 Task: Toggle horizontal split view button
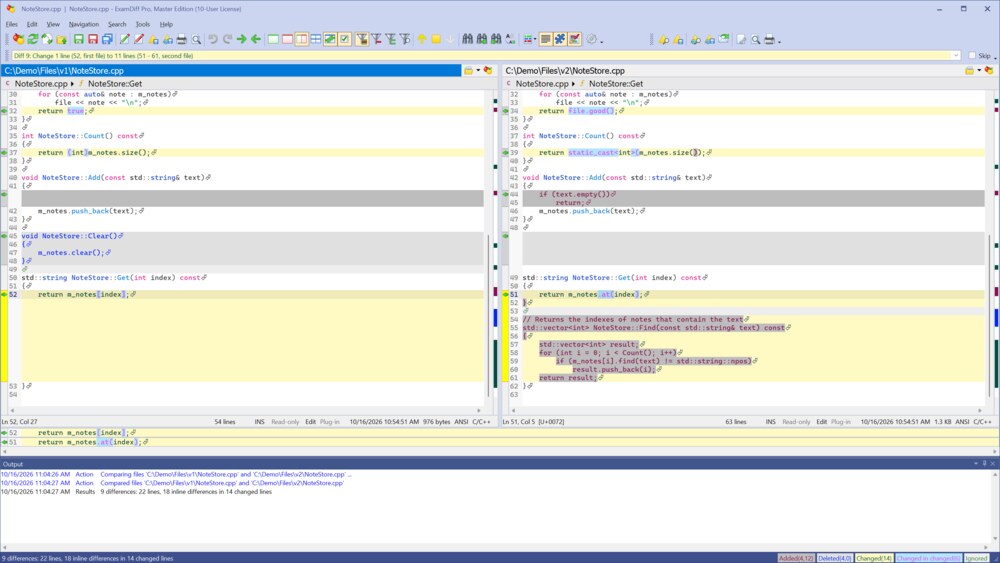point(316,40)
